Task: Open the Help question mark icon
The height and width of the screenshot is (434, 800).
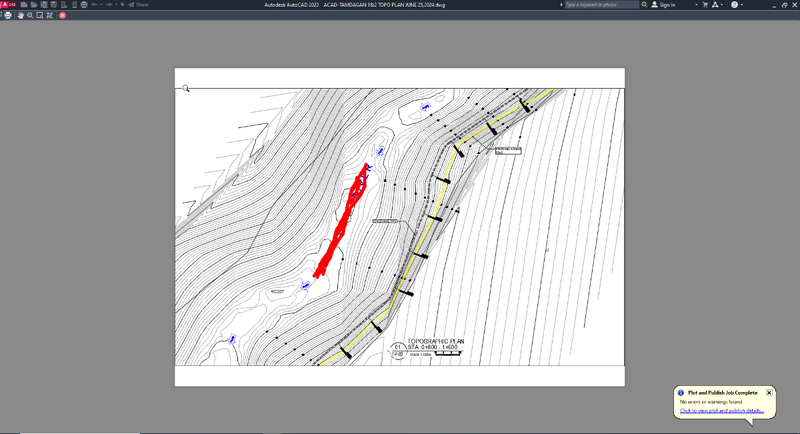Action: [x=734, y=5]
